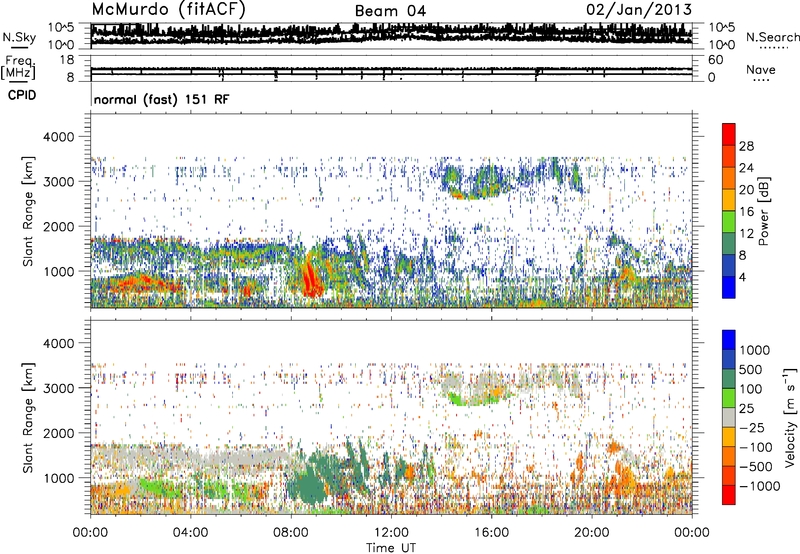Click the 20 tick on power colorbar
This screenshot has height=554, width=800.
pos(746,190)
